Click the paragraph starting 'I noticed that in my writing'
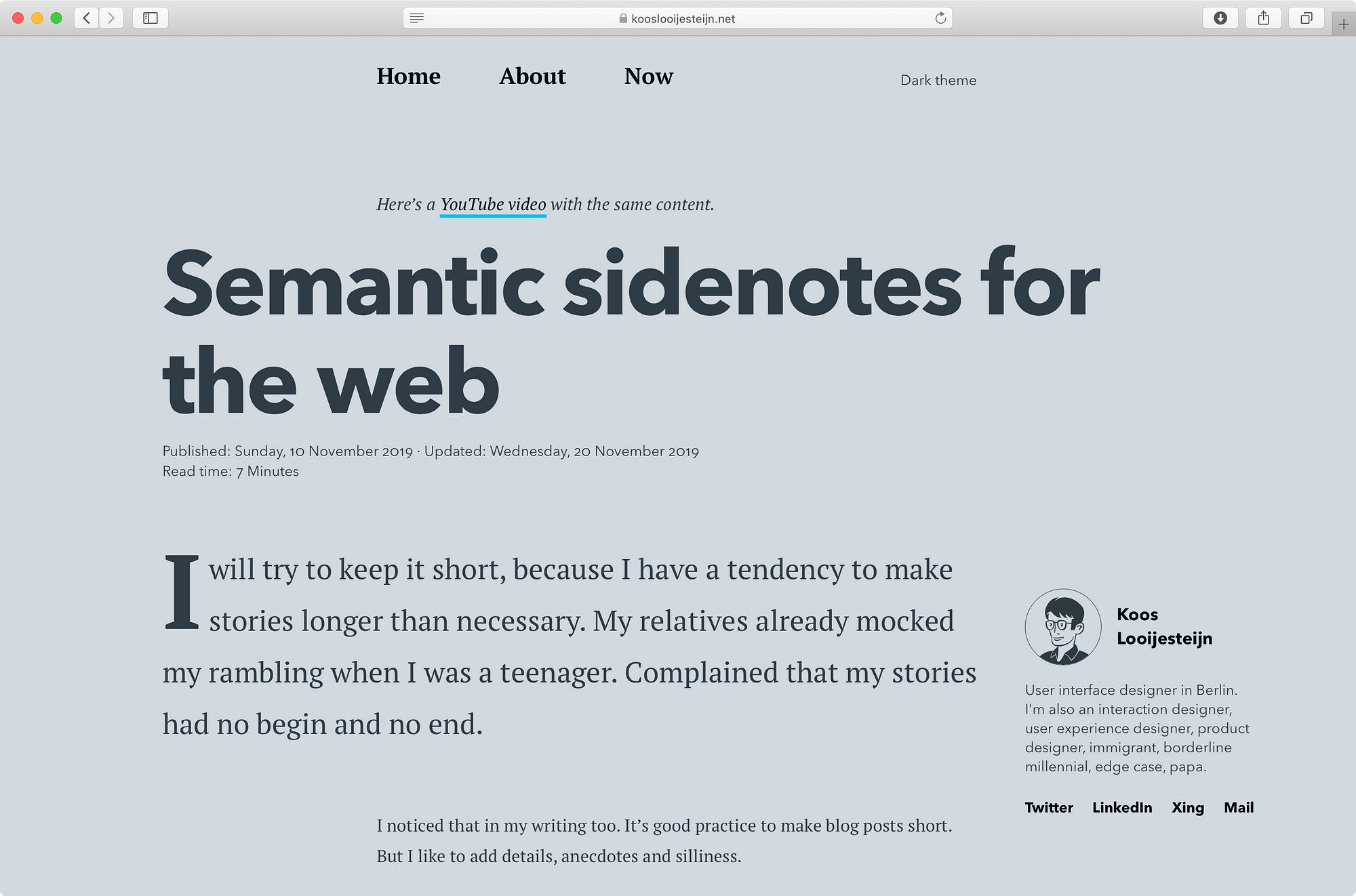Screen dimensions: 1356x896 click(664, 841)
